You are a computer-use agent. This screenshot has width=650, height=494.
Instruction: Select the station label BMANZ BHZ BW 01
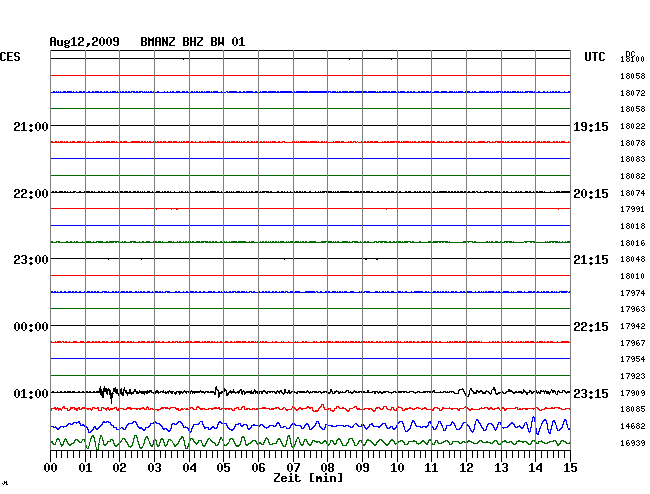point(193,42)
